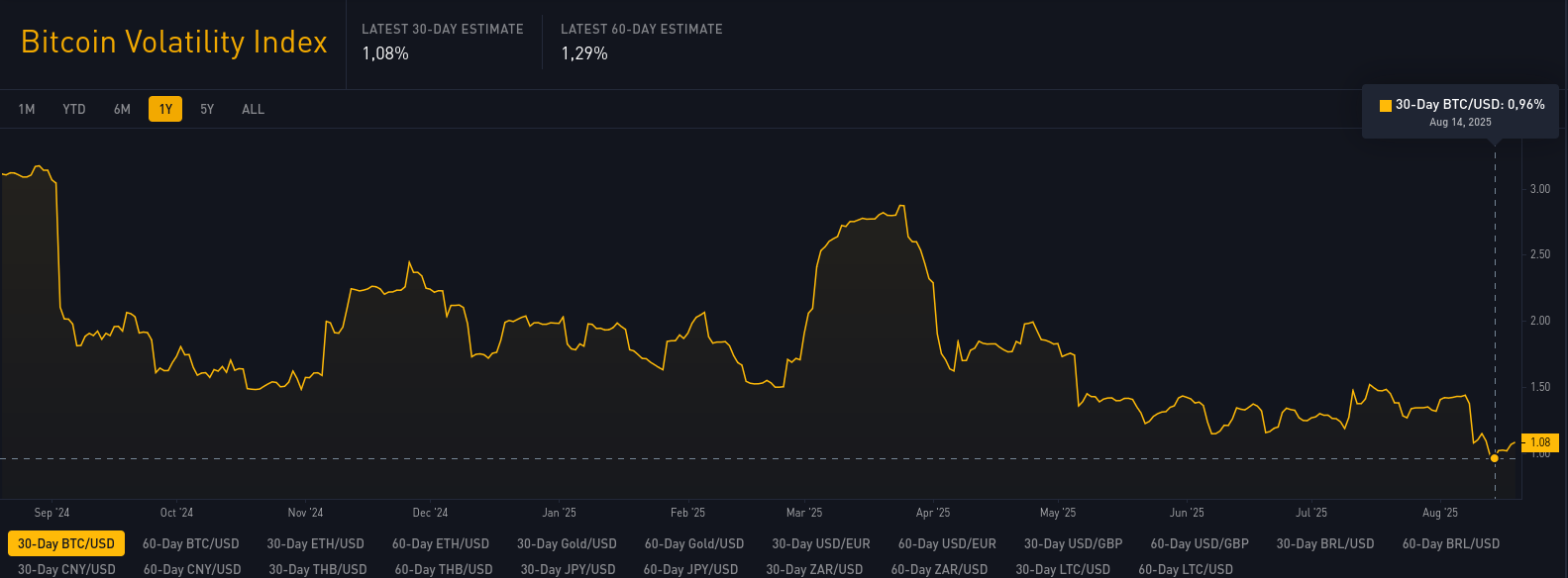The height and width of the screenshot is (578, 1568).
Task: Switch chart to 5Y range
Action: coord(207,109)
